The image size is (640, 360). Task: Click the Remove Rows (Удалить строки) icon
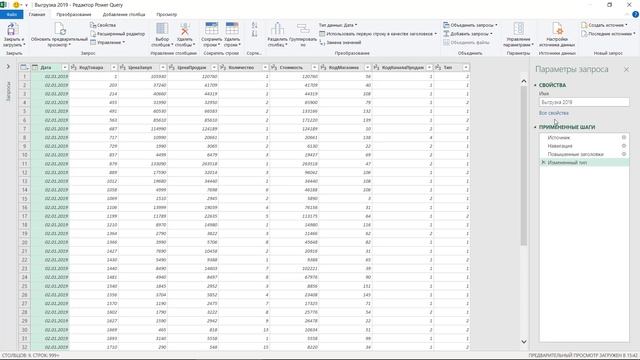[x=232, y=29]
